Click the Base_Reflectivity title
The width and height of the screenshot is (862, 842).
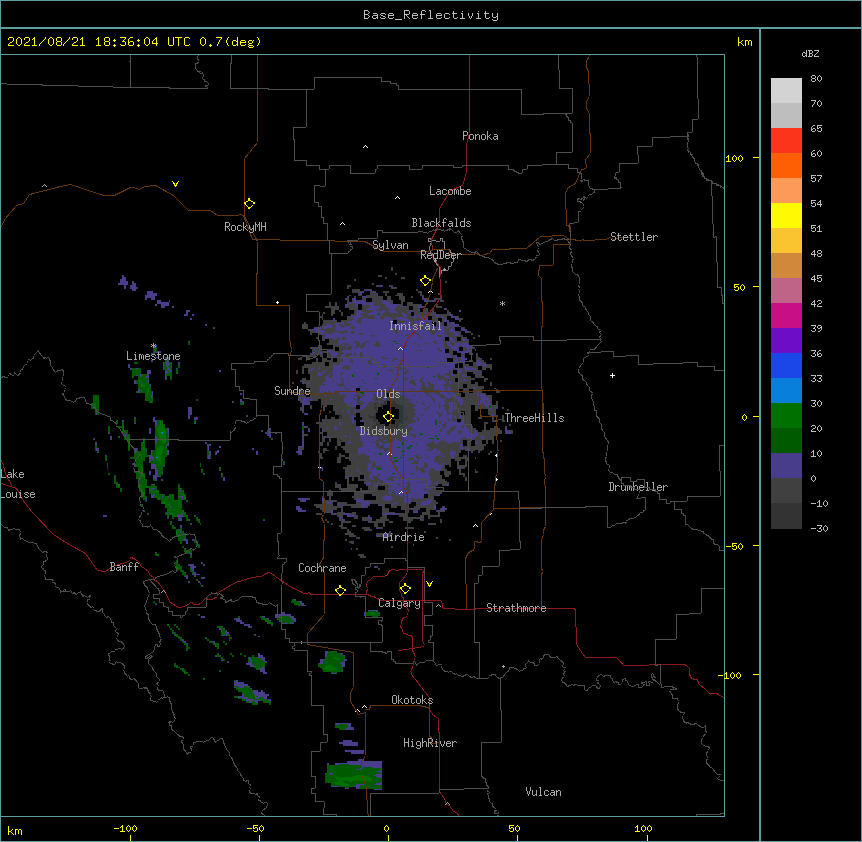(x=431, y=15)
